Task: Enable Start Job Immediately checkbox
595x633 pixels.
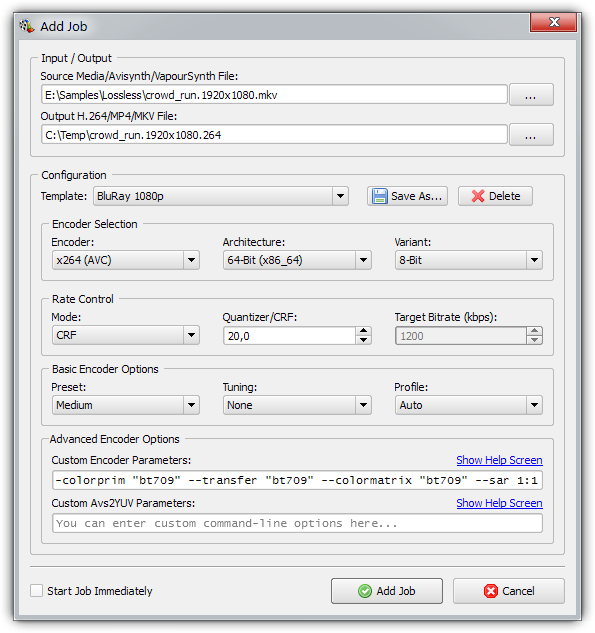Action: point(36,591)
